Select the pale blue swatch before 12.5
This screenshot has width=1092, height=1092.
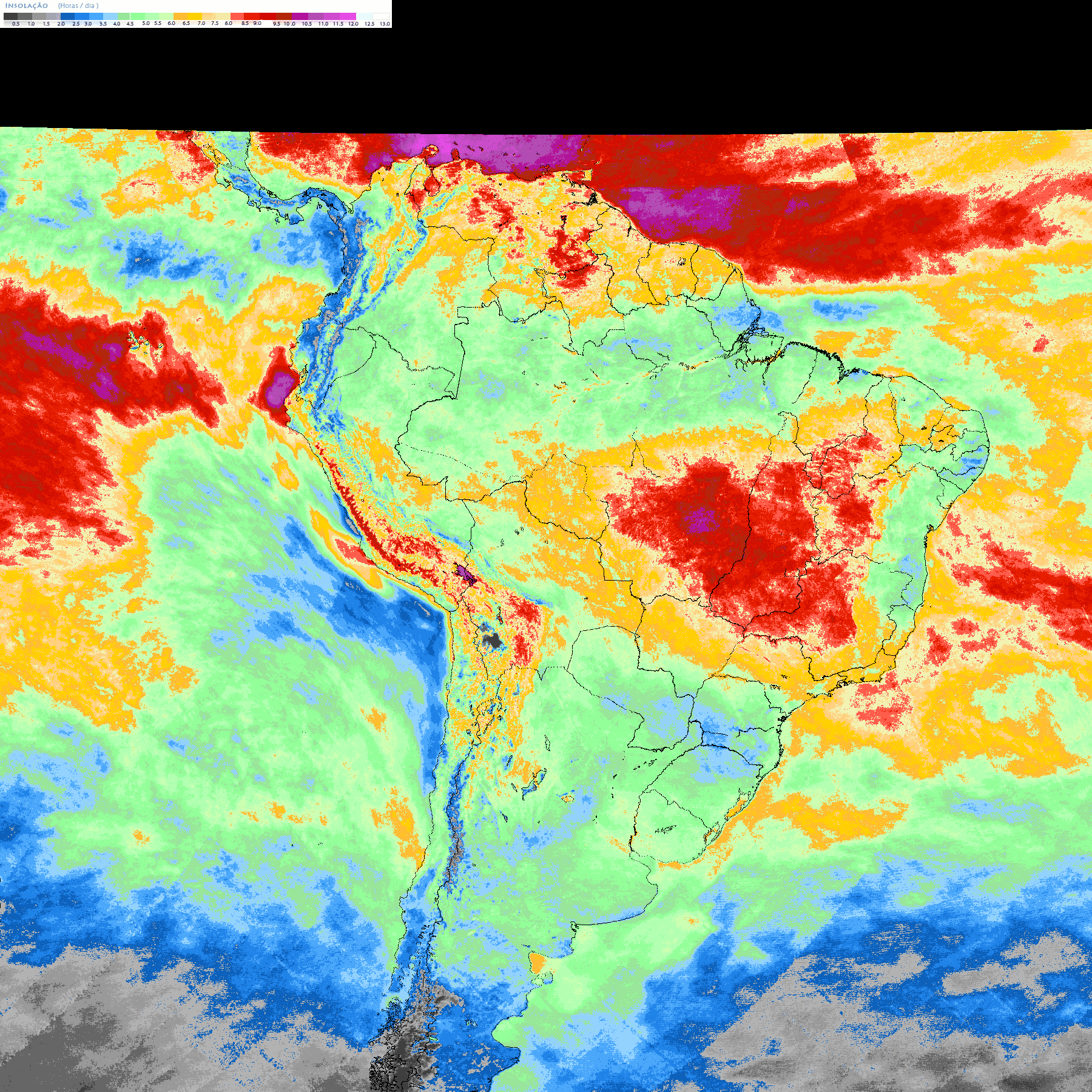pos(365,16)
